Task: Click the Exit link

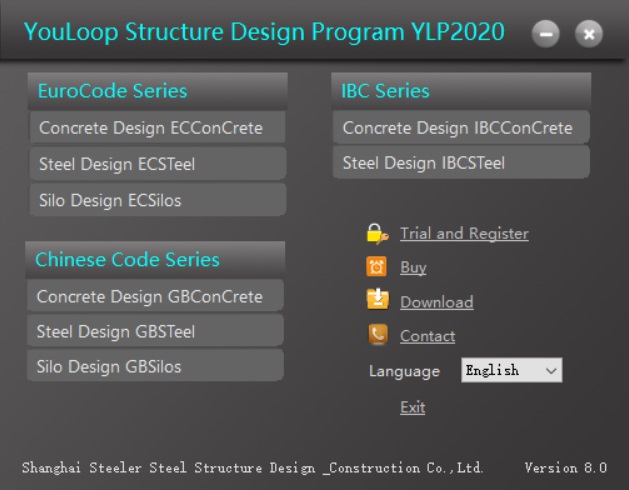Action: (412, 408)
